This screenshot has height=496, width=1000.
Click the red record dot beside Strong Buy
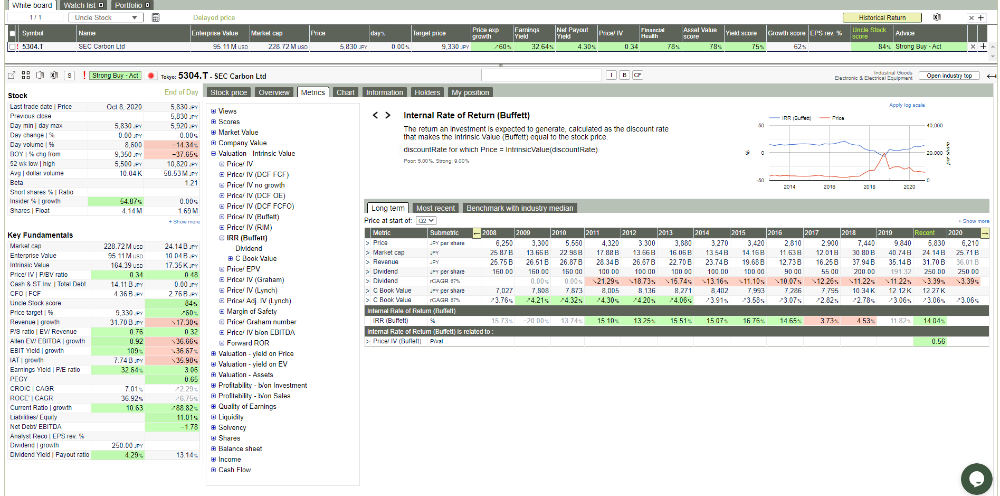tap(151, 76)
